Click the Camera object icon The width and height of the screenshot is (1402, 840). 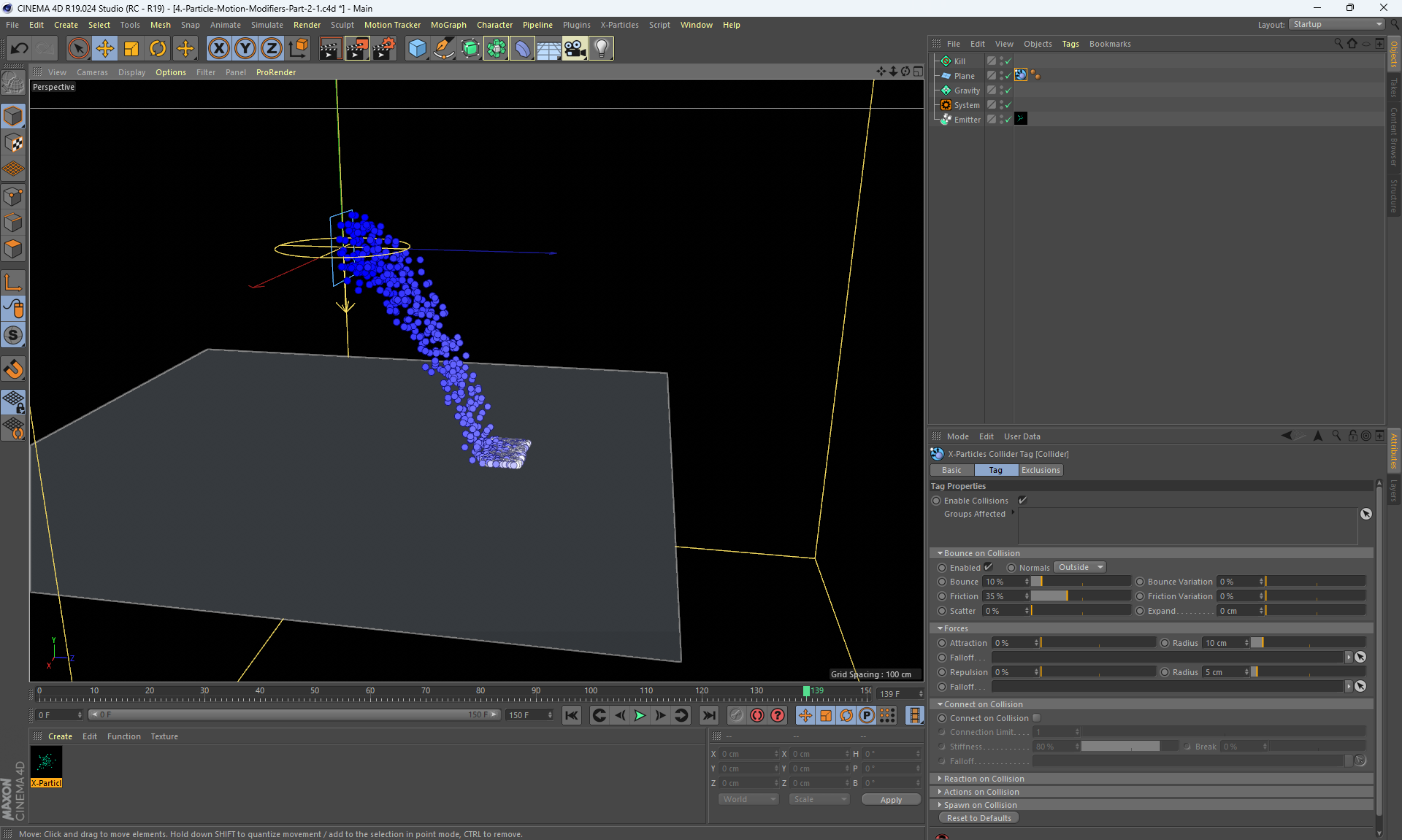[575, 49]
